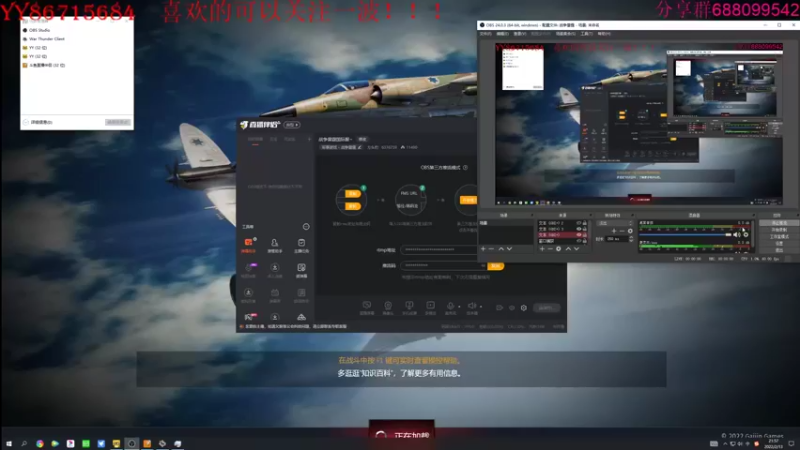
Task: Click the upper orange button in the first step circle
Action: (352, 194)
